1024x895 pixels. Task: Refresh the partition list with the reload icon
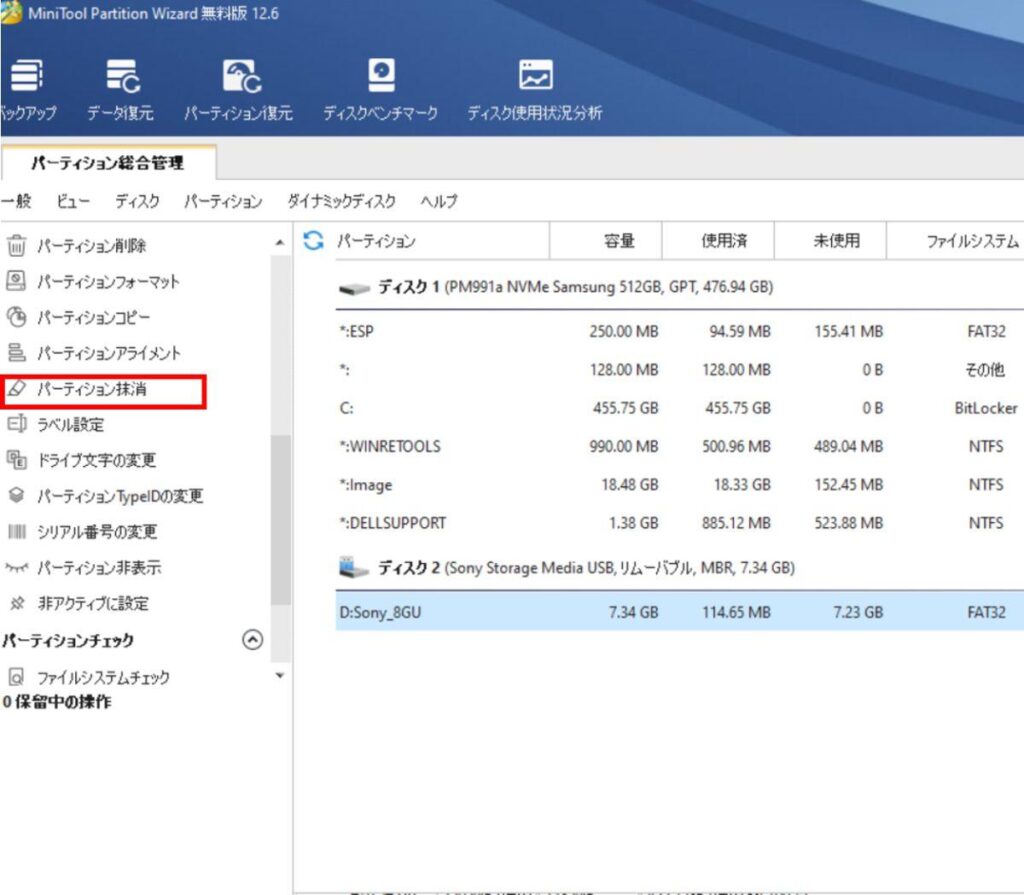click(313, 240)
